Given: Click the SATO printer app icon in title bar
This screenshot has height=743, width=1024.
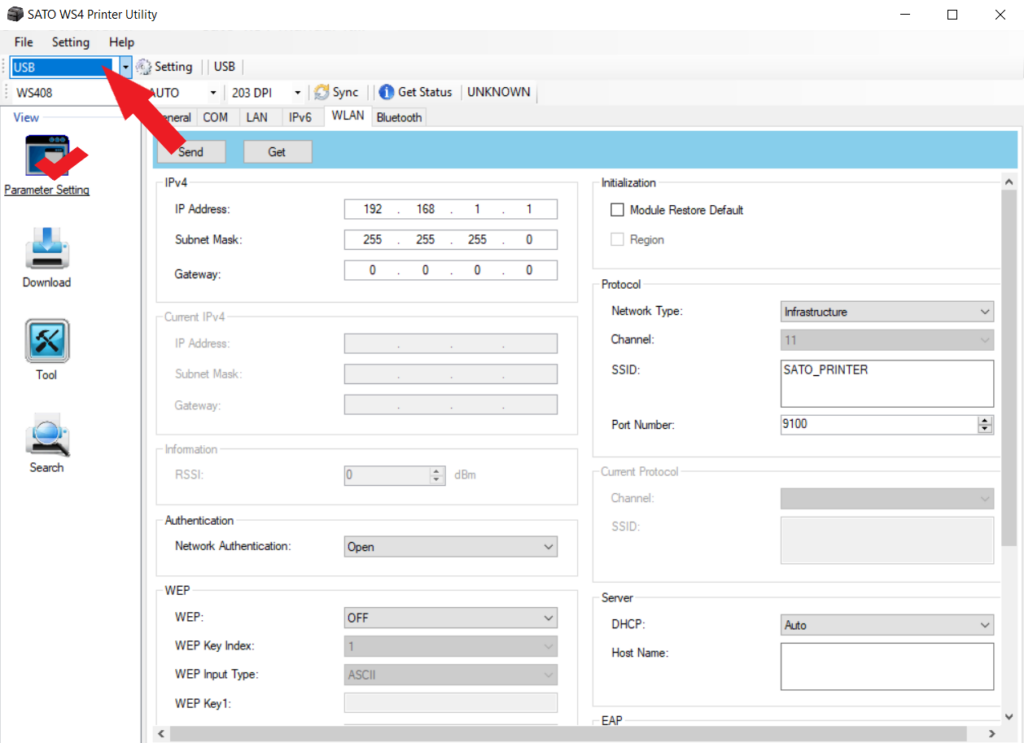Looking at the screenshot, I should pyautogui.click(x=15, y=14).
